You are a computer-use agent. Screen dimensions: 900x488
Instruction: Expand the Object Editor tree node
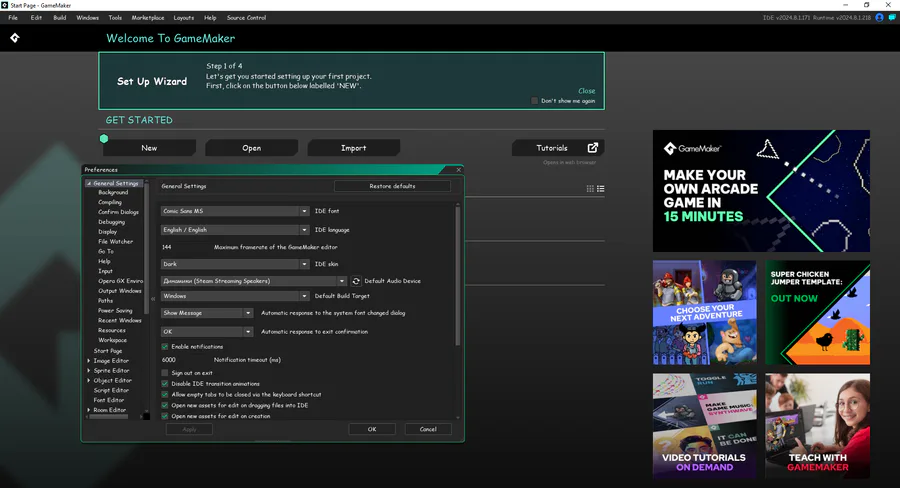89,380
